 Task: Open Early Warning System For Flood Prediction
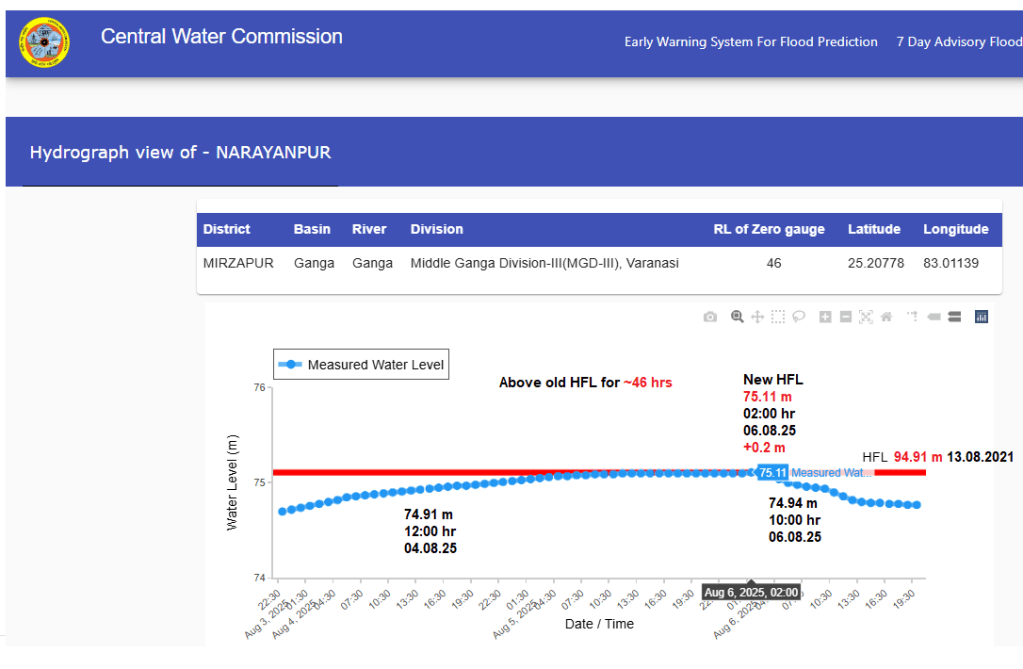[750, 42]
